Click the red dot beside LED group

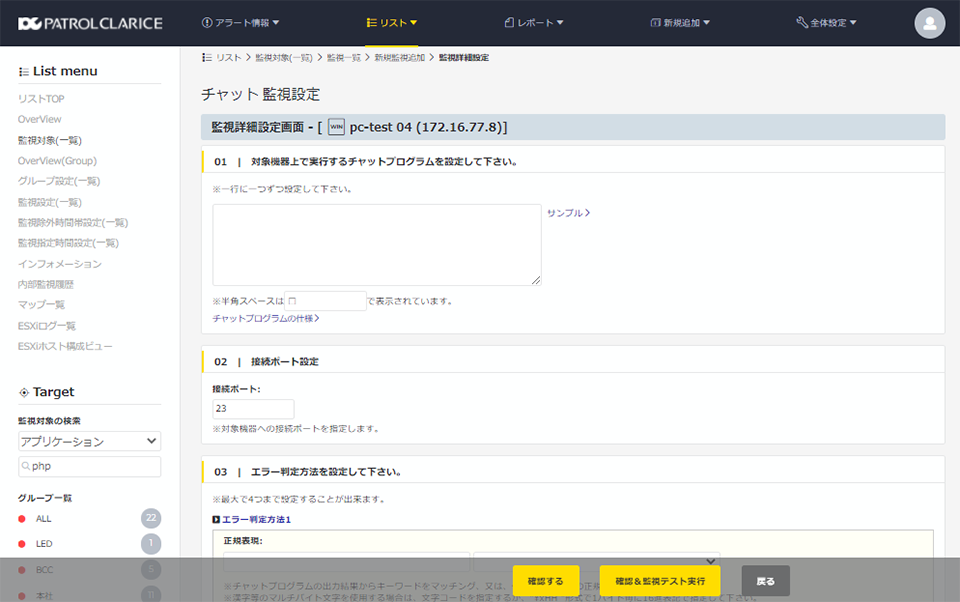[x=22, y=544]
